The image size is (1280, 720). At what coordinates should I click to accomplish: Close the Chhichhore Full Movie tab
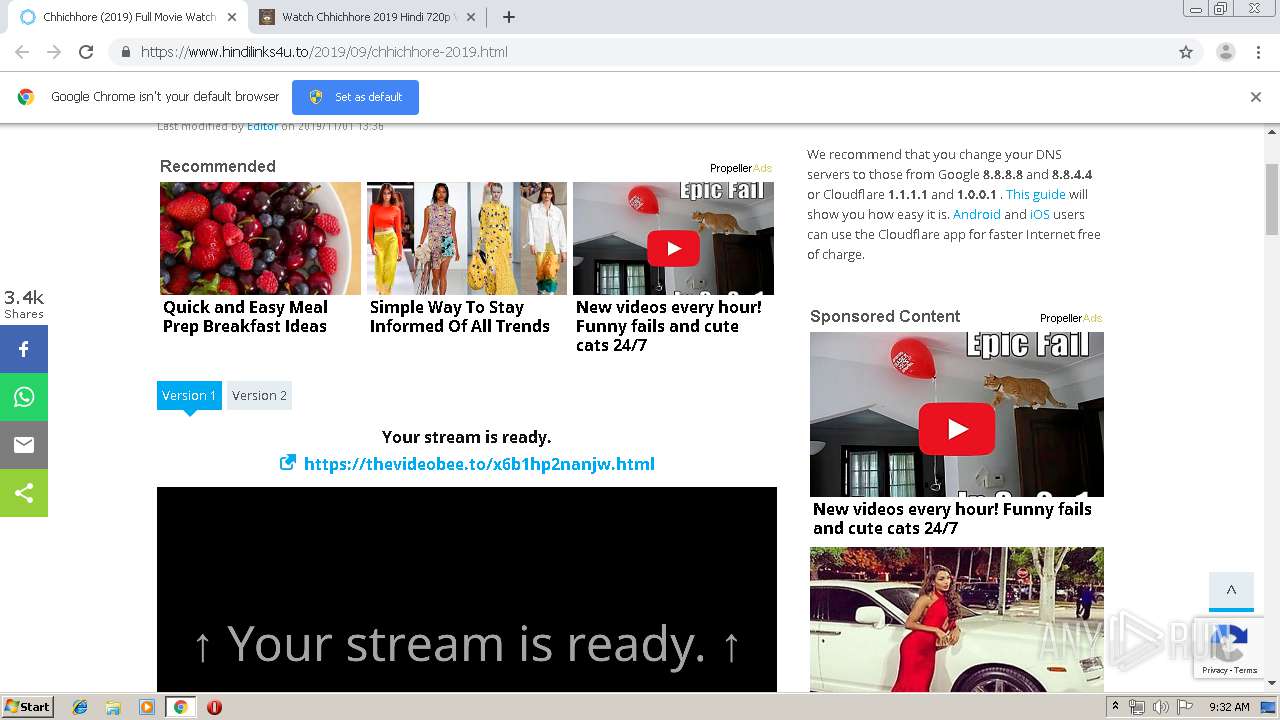pos(231,17)
